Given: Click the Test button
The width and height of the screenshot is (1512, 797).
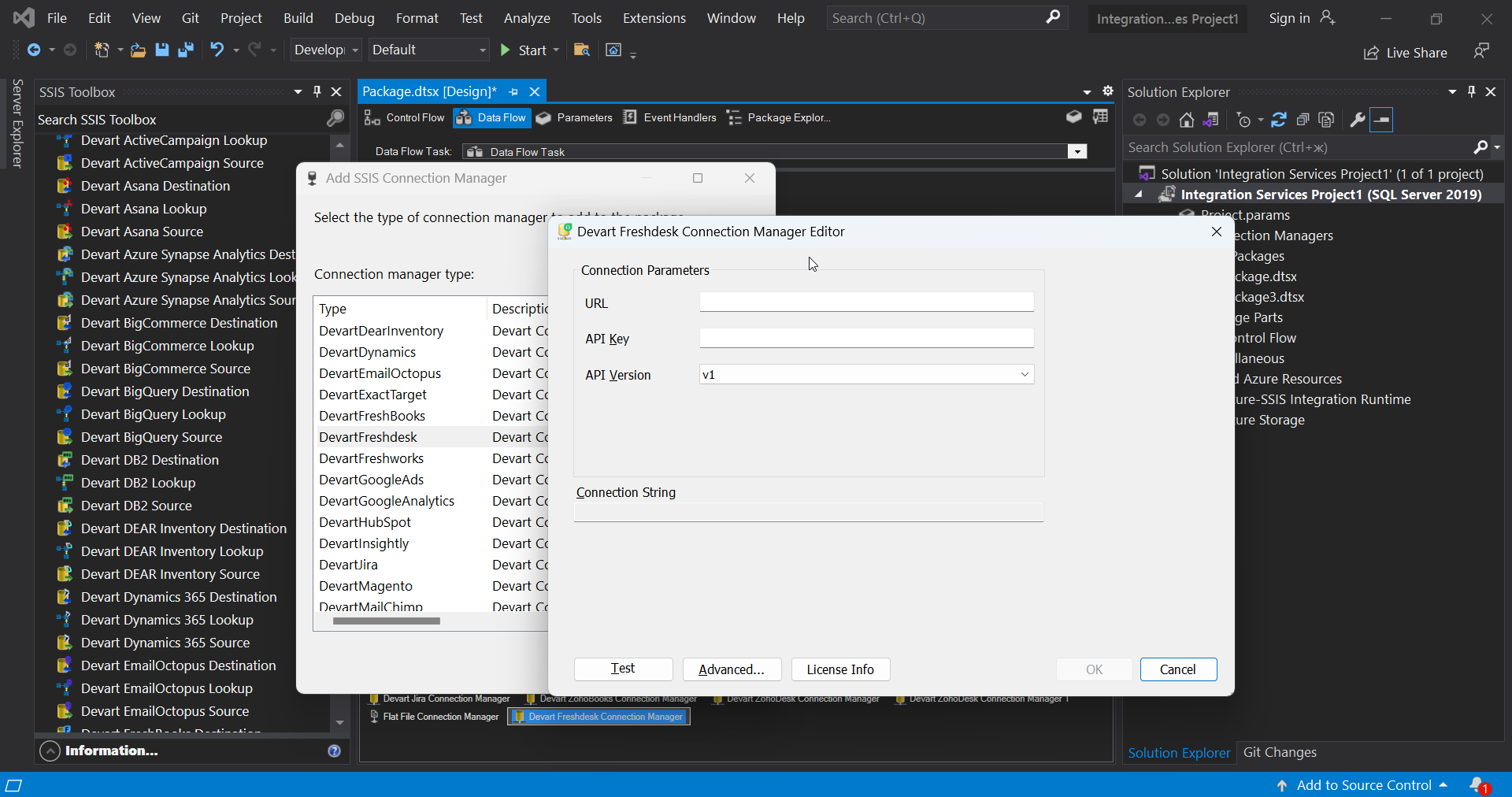Looking at the screenshot, I should tap(622, 669).
